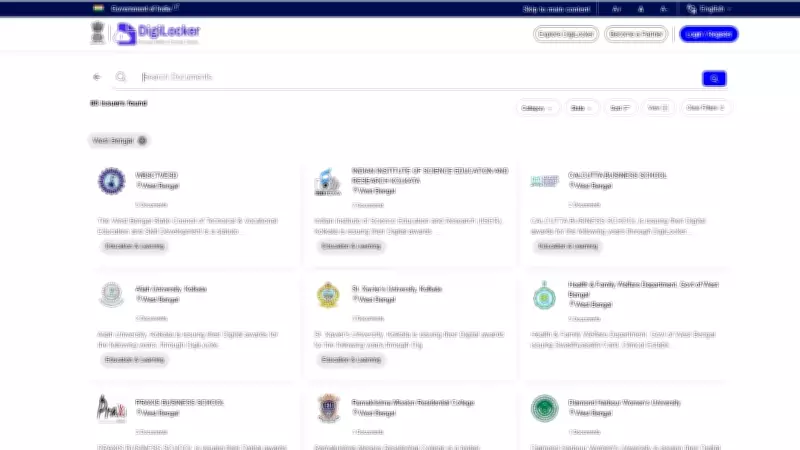Click WBSCTVESD card description text
The image size is (800, 450).
(x=187, y=226)
